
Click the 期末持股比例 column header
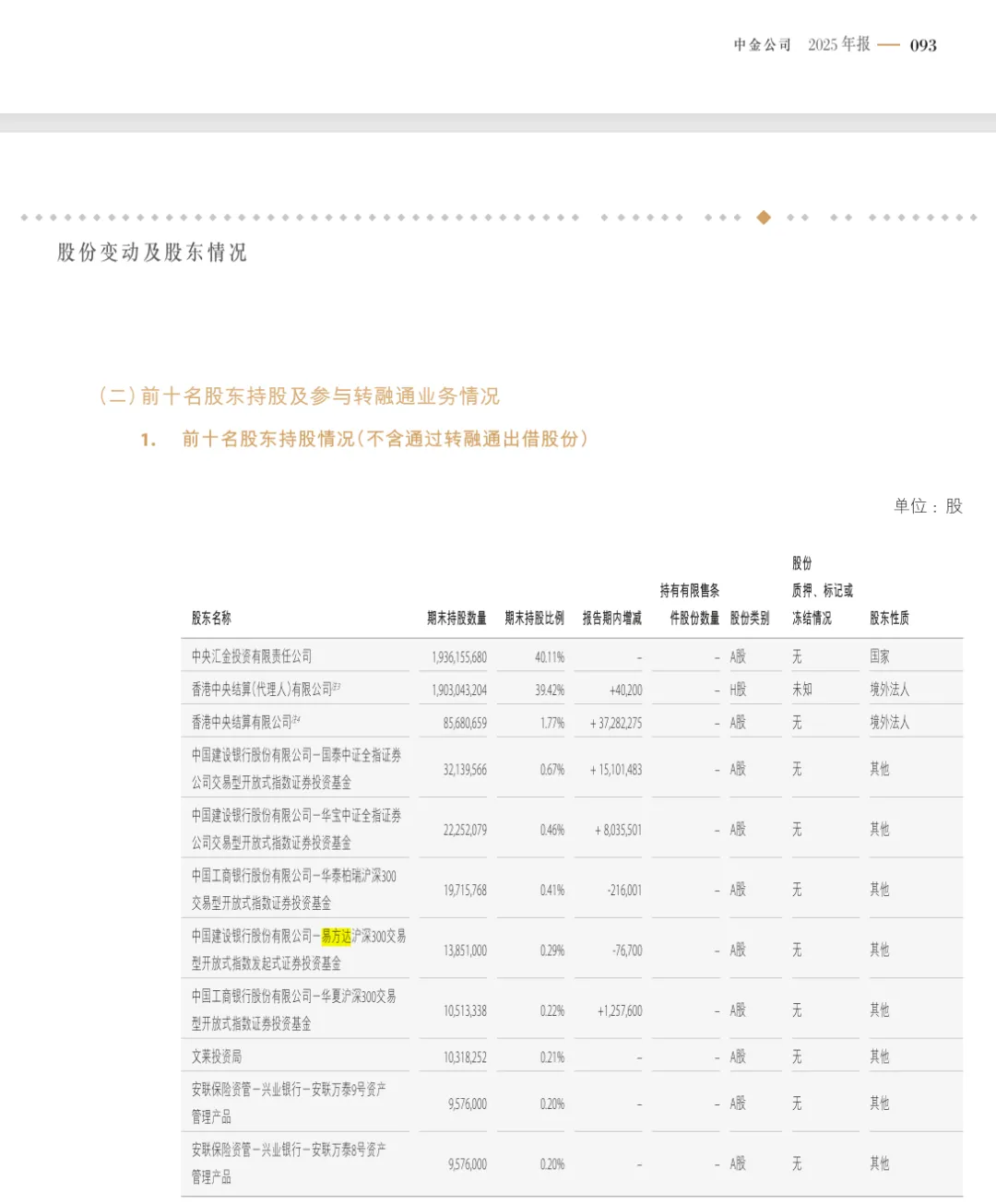pyautogui.click(x=534, y=618)
